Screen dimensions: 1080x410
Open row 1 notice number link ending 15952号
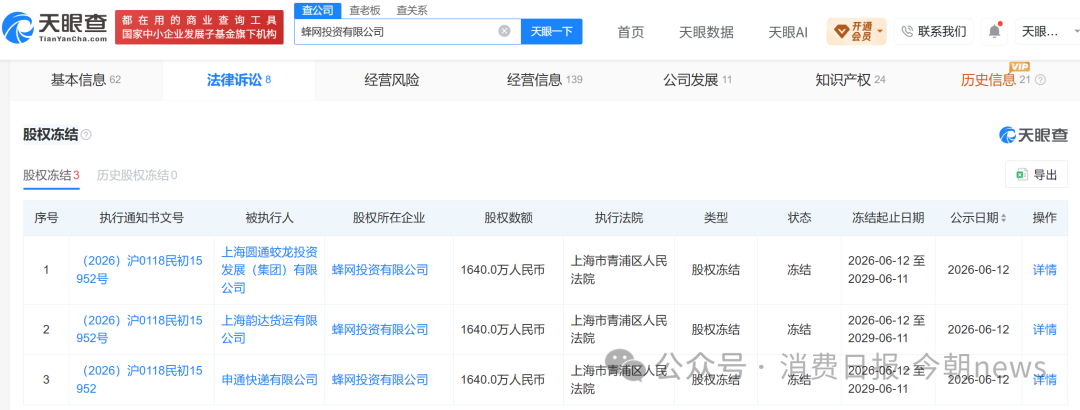[x=141, y=270]
